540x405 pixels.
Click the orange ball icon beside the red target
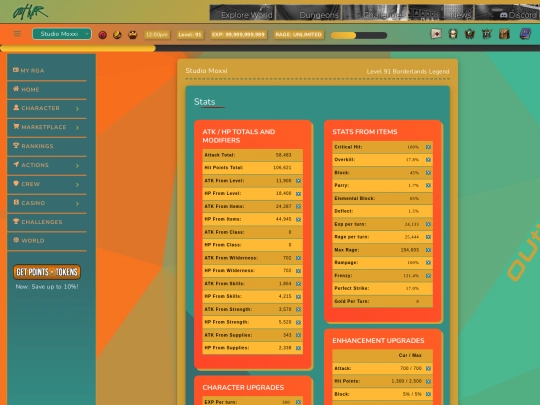pos(117,35)
